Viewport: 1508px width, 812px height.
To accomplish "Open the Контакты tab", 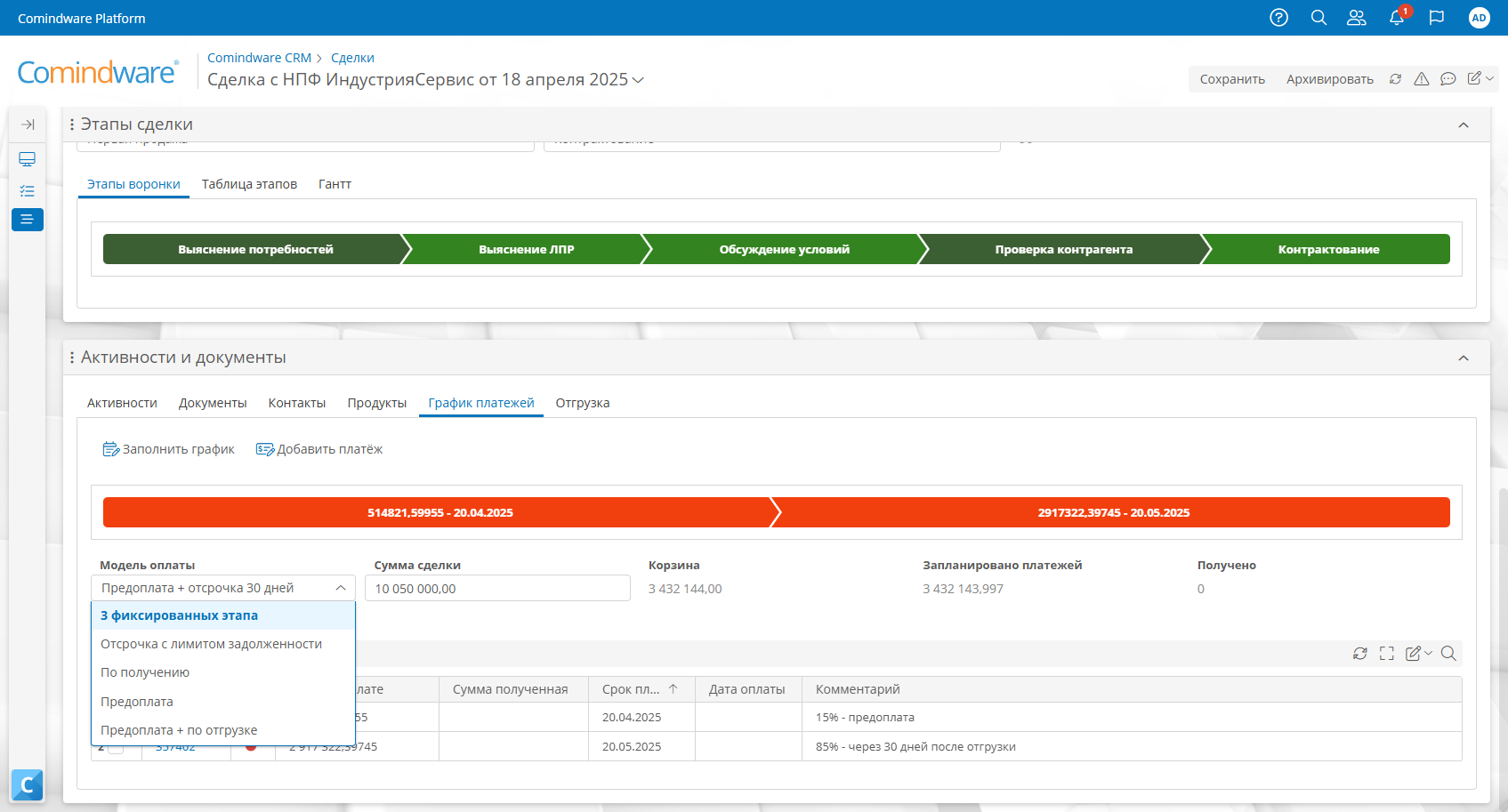I will [x=297, y=403].
